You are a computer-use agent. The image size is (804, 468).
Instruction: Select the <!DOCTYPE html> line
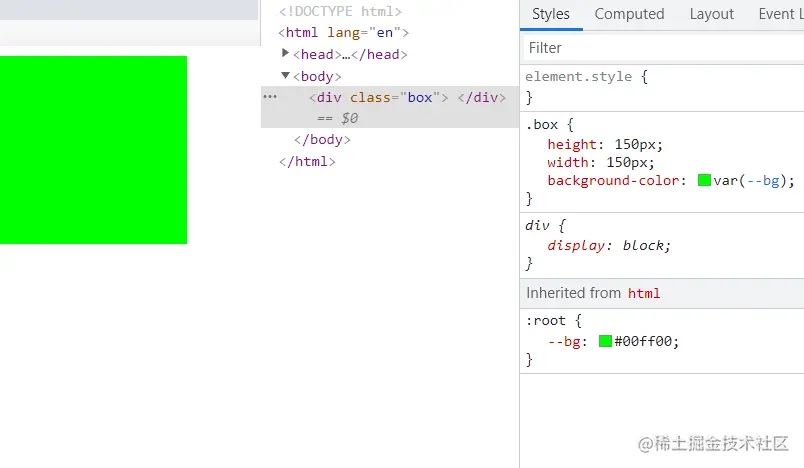[340, 11]
